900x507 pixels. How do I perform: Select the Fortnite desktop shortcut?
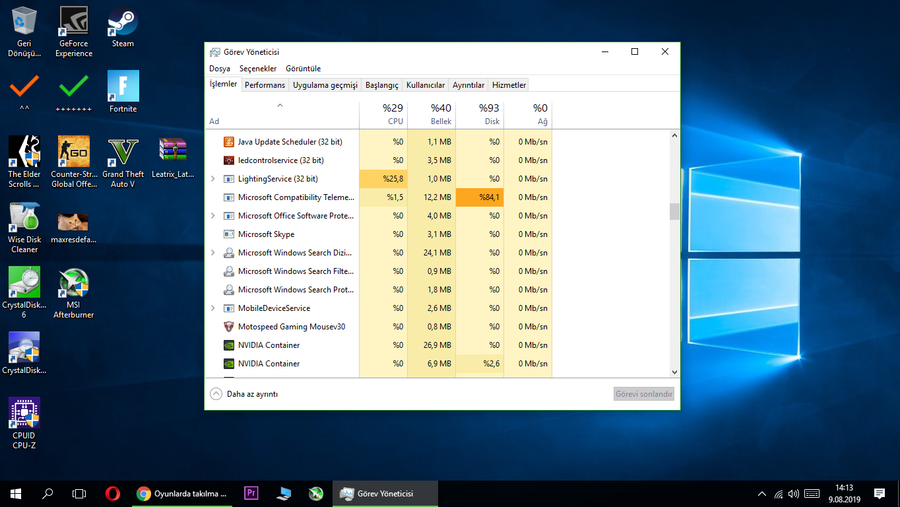pos(123,92)
